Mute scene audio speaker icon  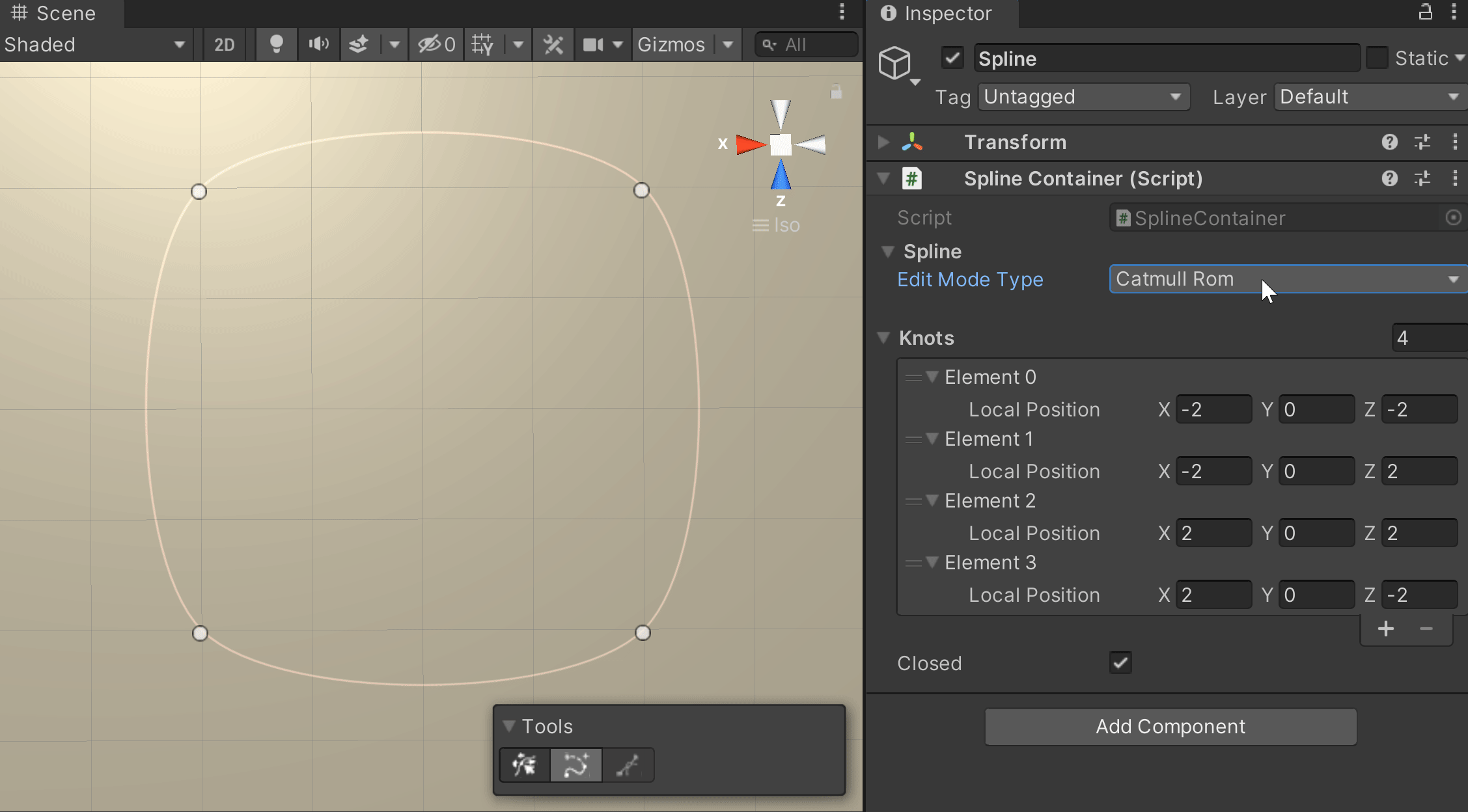[x=318, y=44]
